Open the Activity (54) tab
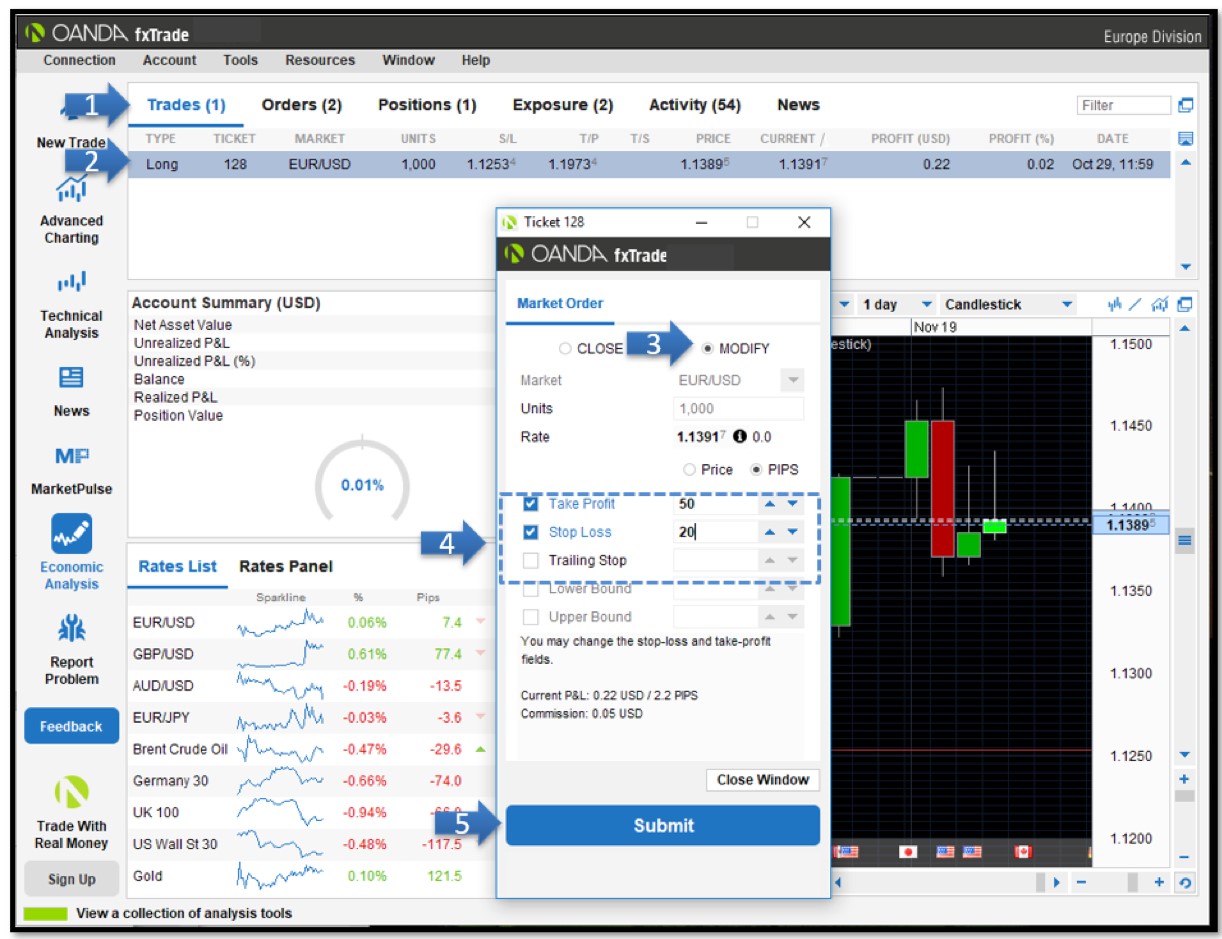 pyautogui.click(x=695, y=105)
